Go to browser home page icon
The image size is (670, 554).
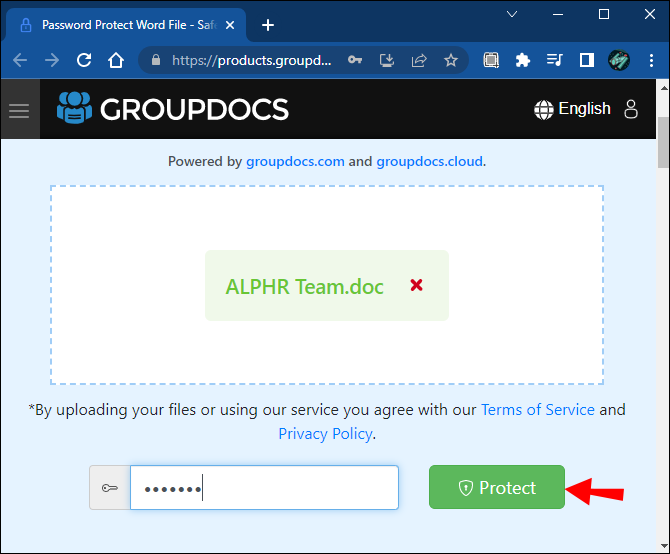pyautogui.click(x=116, y=60)
